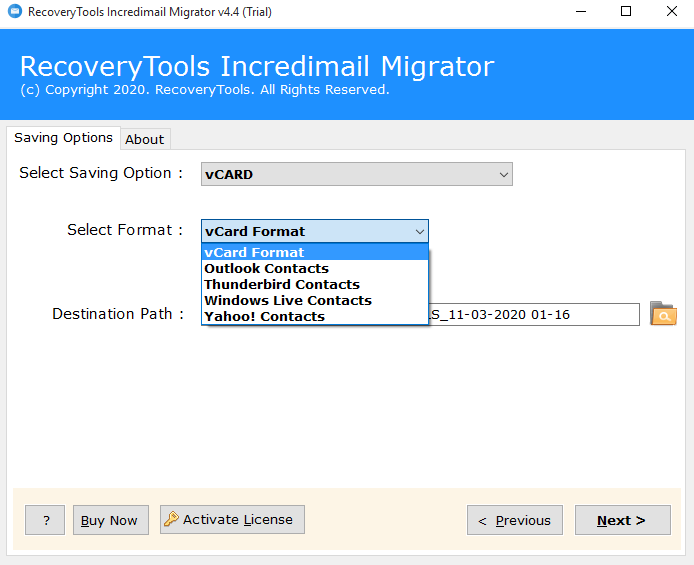Minimize the Incredimail Migrator window
Viewport: 694px width, 565px height.
point(580,12)
